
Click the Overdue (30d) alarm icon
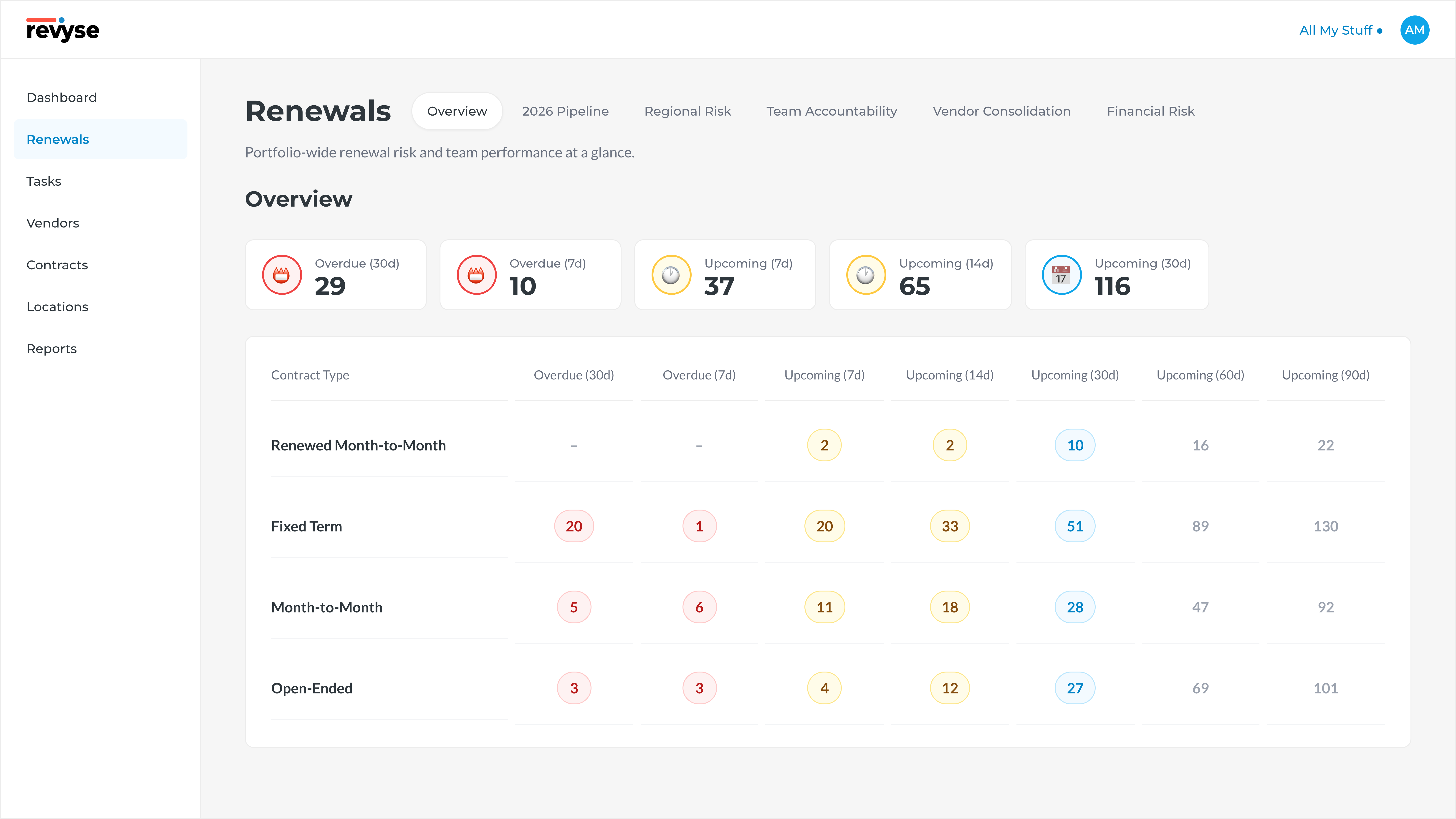pyautogui.click(x=281, y=275)
